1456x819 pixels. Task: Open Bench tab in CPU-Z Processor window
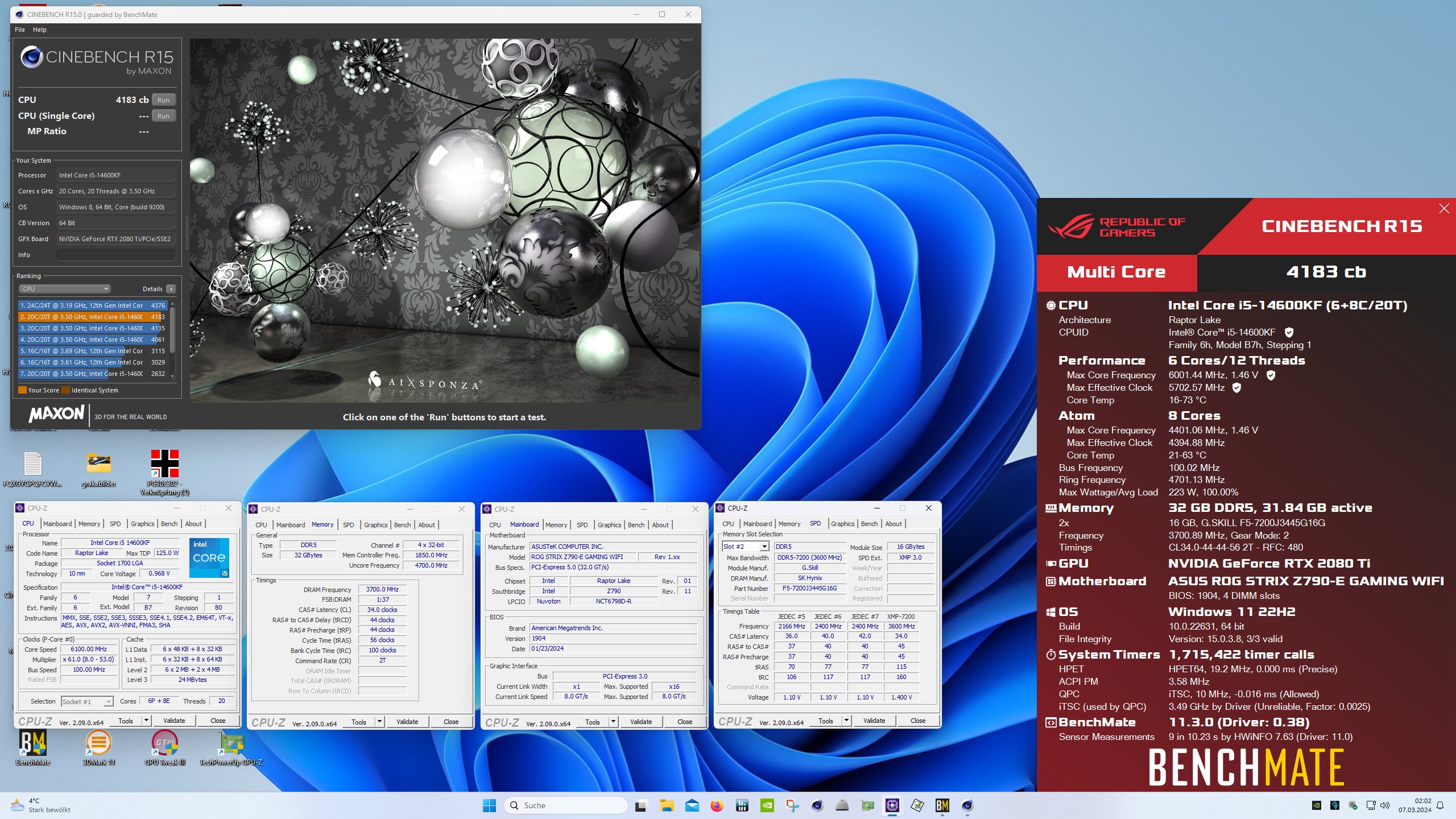[169, 524]
